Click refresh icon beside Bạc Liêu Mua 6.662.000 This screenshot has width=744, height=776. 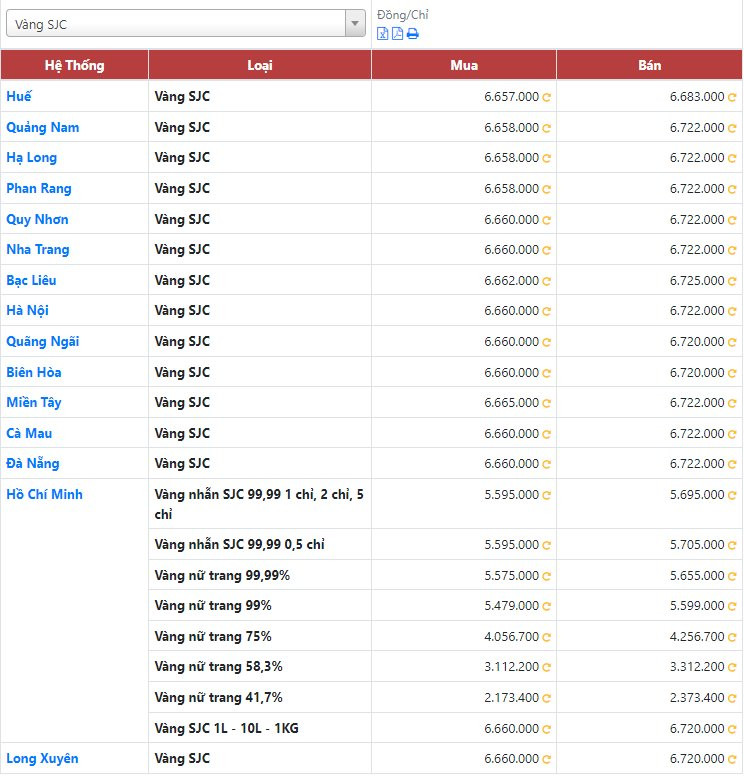[x=546, y=281]
